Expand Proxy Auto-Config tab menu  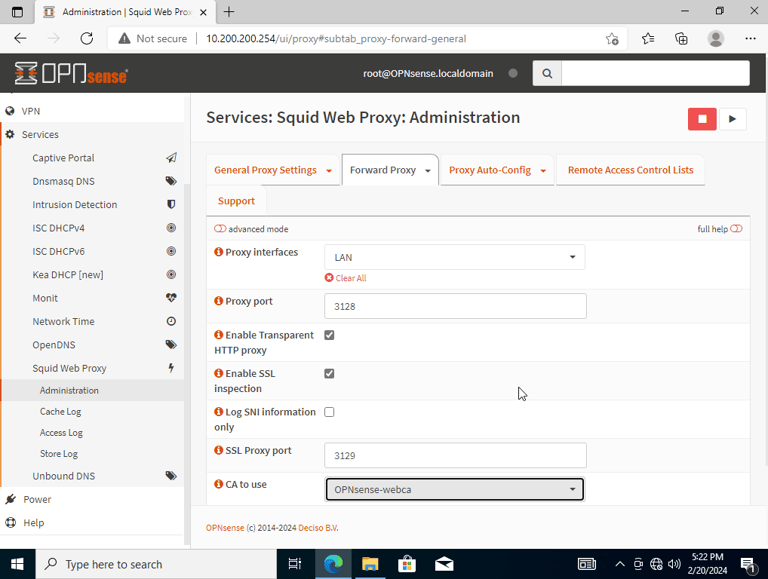coord(543,170)
